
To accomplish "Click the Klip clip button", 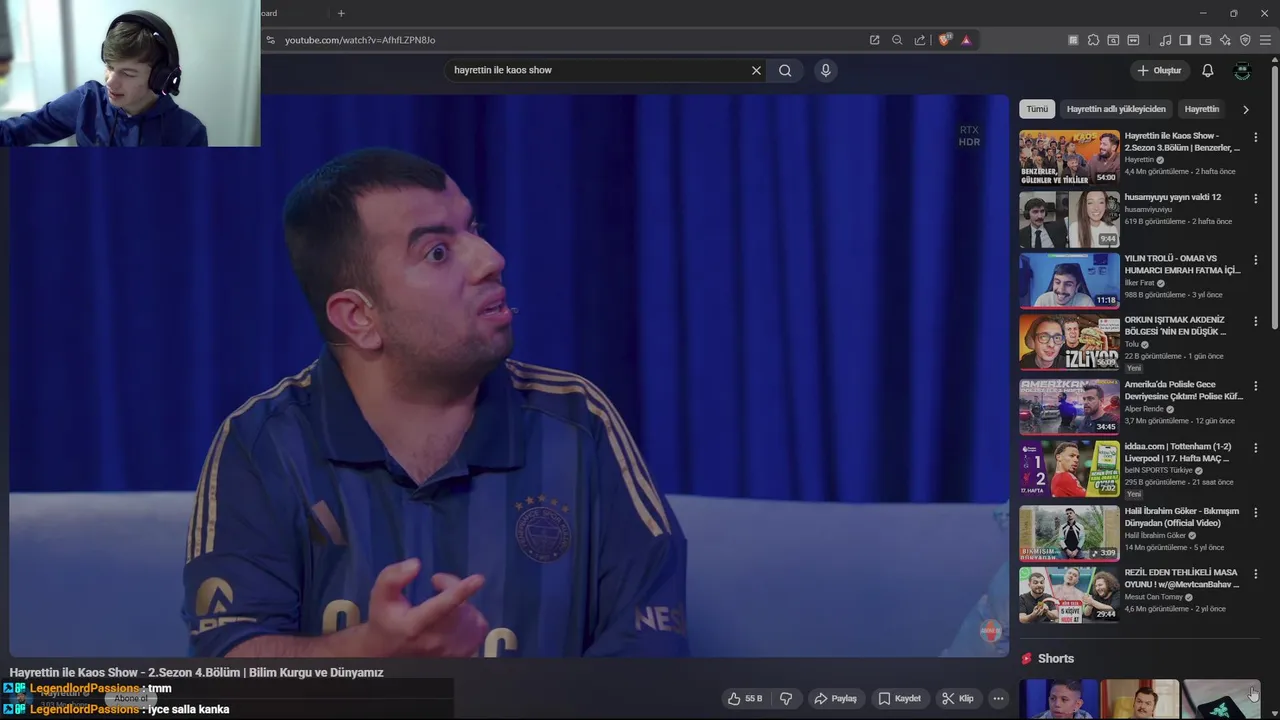I will click(x=958, y=698).
